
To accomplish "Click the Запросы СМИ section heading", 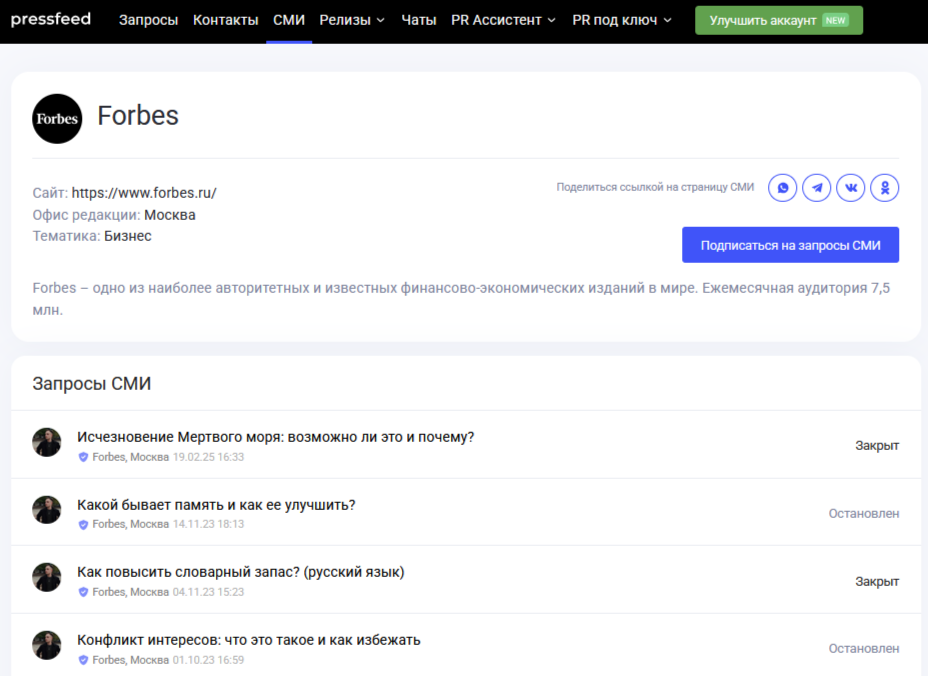I will tap(92, 384).
